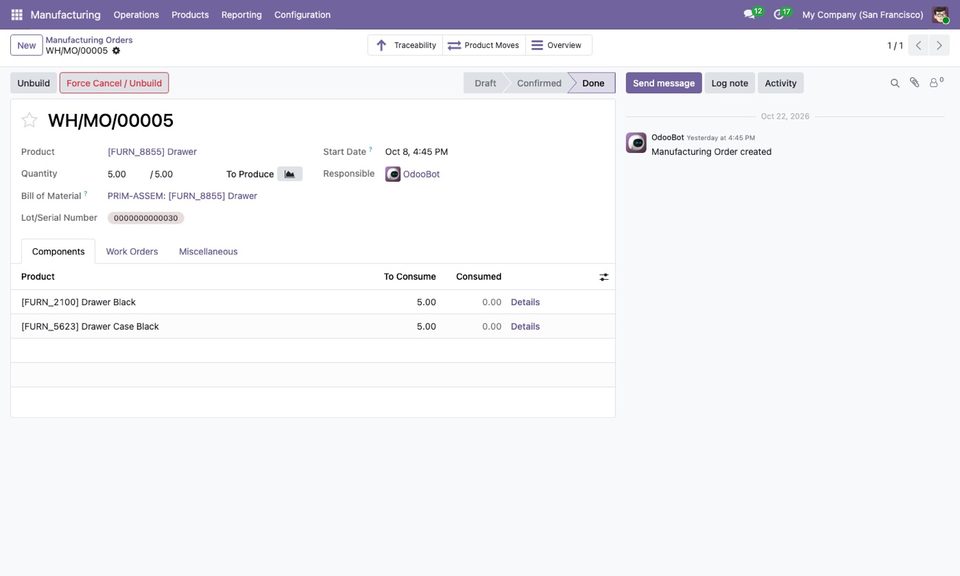Open the apps grid menu icon
The height and width of the screenshot is (576, 960).
17,15
